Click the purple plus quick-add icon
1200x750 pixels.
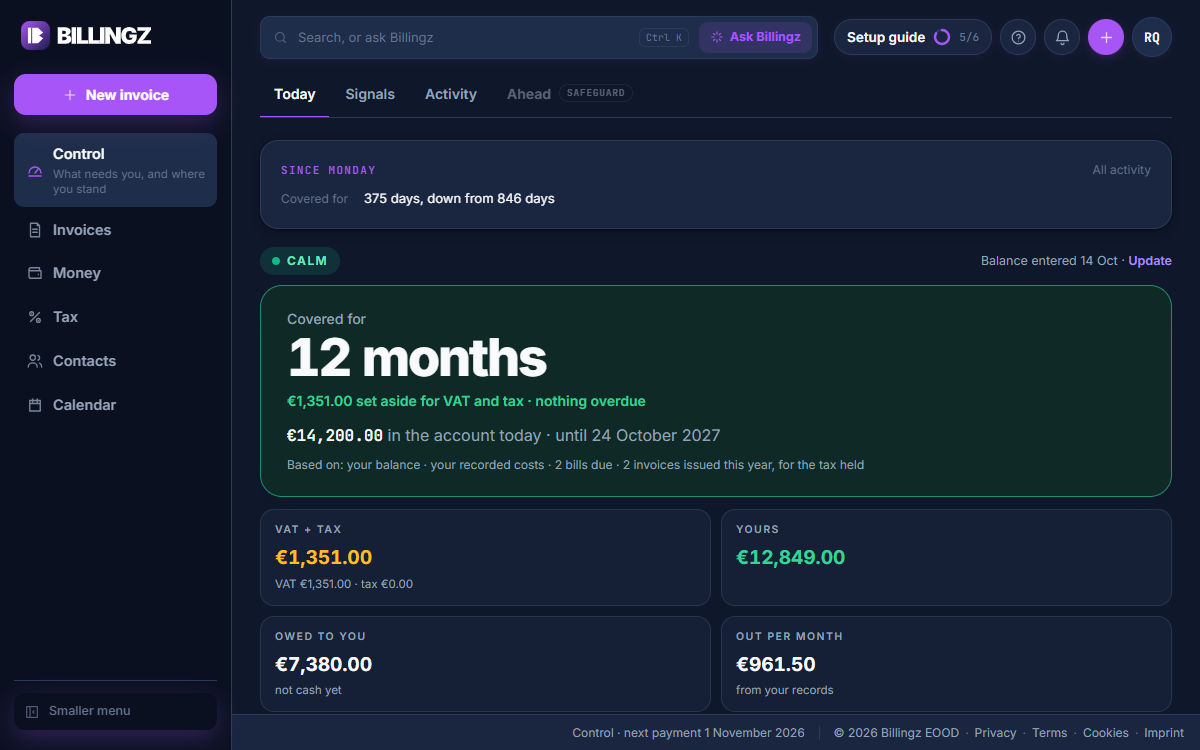click(x=1106, y=37)
